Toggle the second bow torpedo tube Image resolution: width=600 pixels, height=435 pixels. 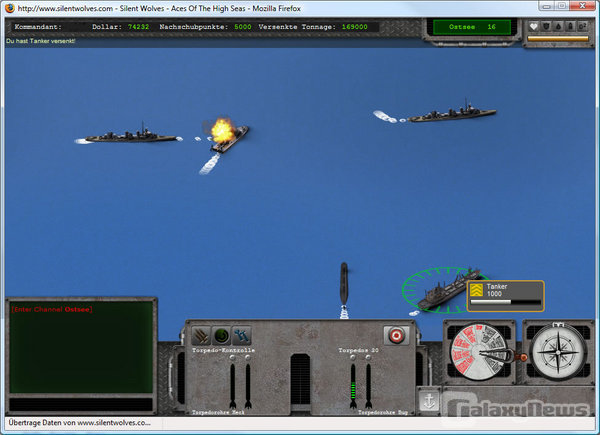click(369, 385)
